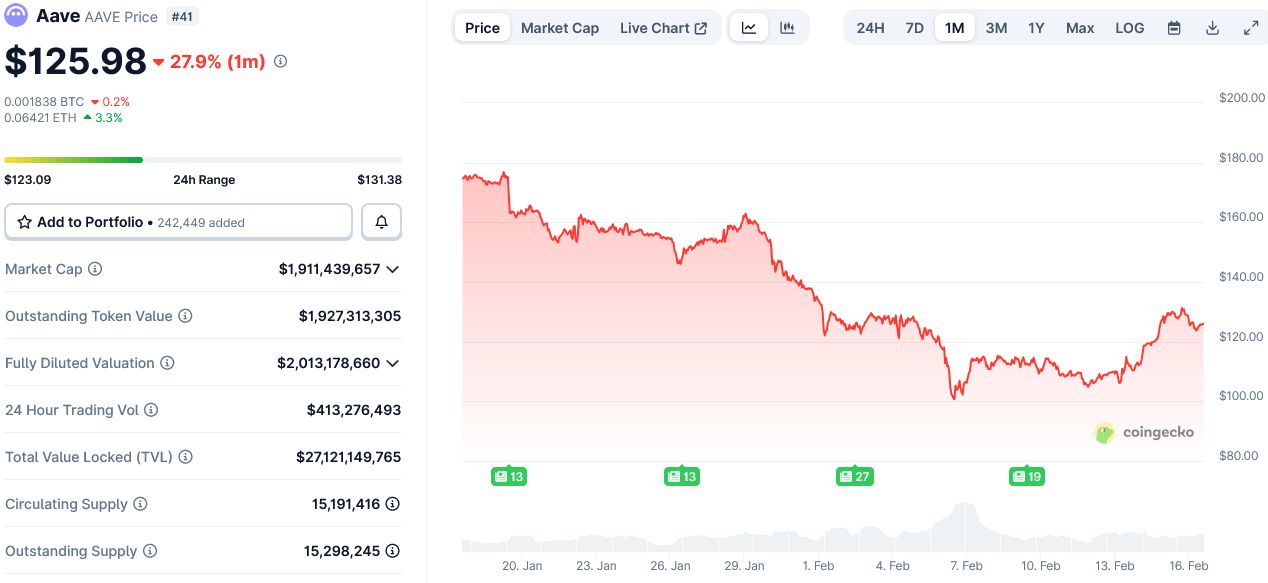The width and height of the screenshot is (1268, 583).
Task: Expand the Market Cap value chevron
Action: click(393, 269)
